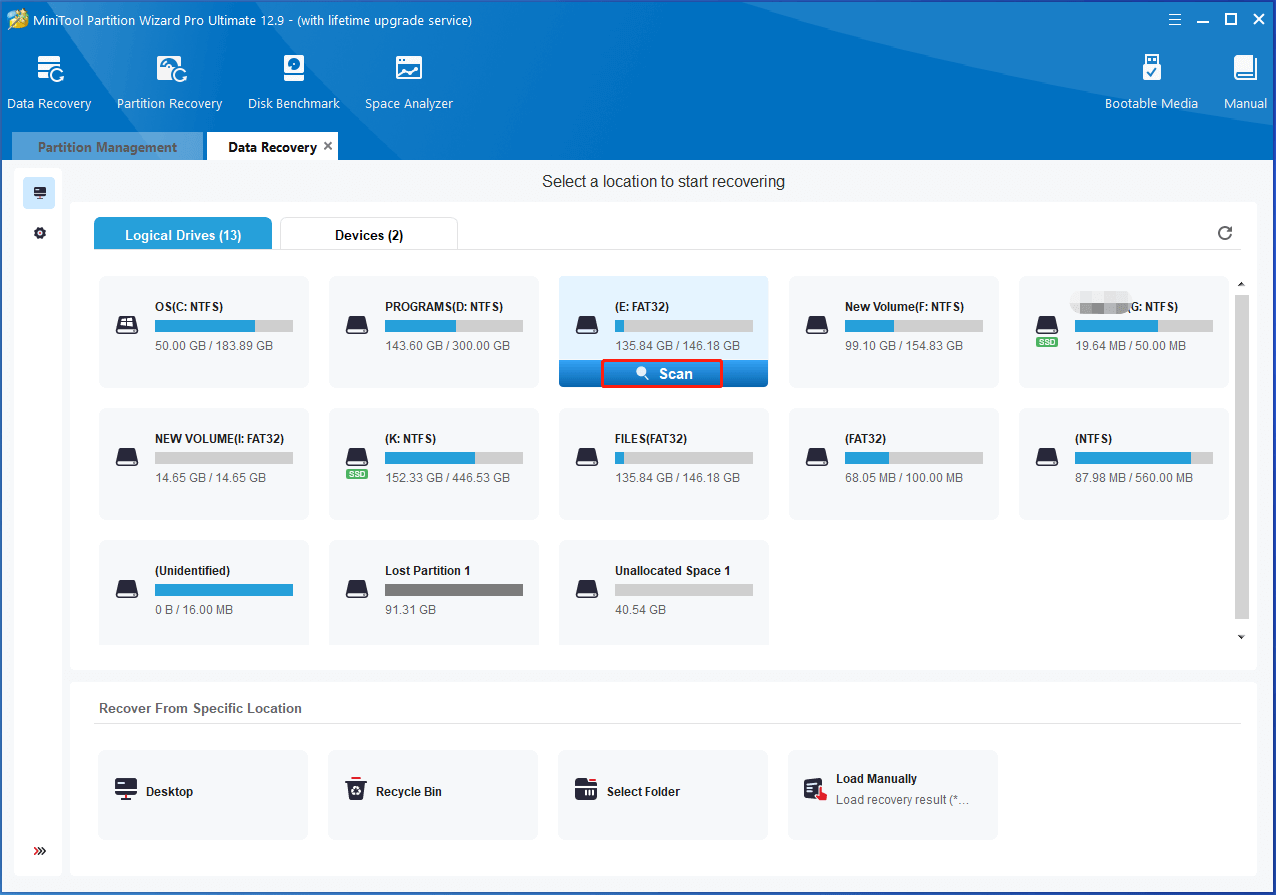Select the Logical Drives (13) tab
Image resolution: width=1276 pixels, height=895 pixels.
click(x=183, y=235)
